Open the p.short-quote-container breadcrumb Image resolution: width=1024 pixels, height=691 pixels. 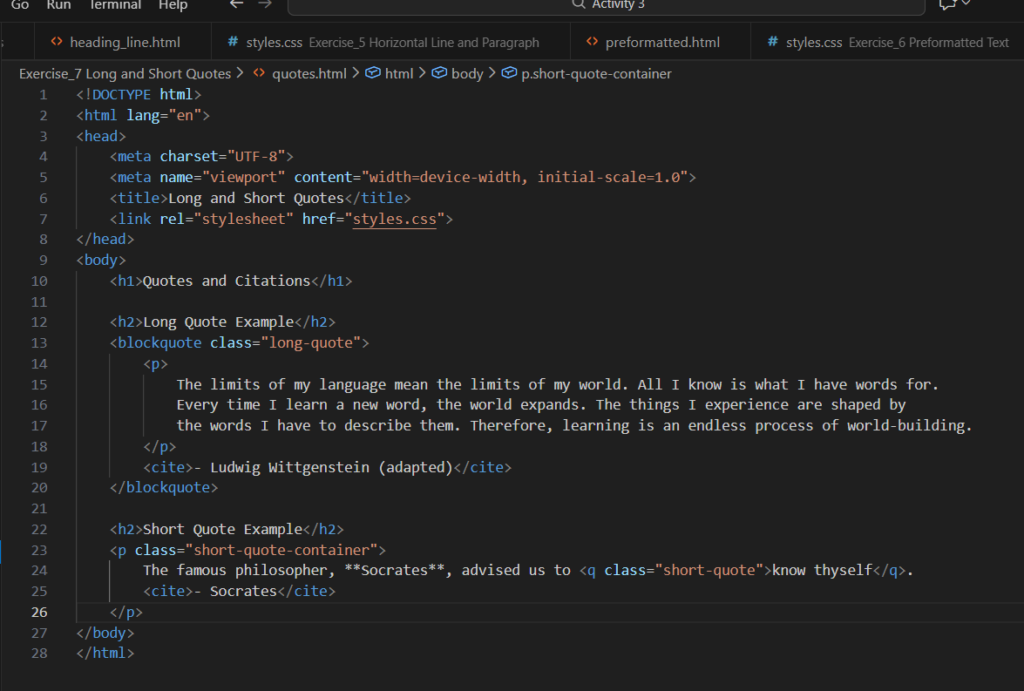596,73
